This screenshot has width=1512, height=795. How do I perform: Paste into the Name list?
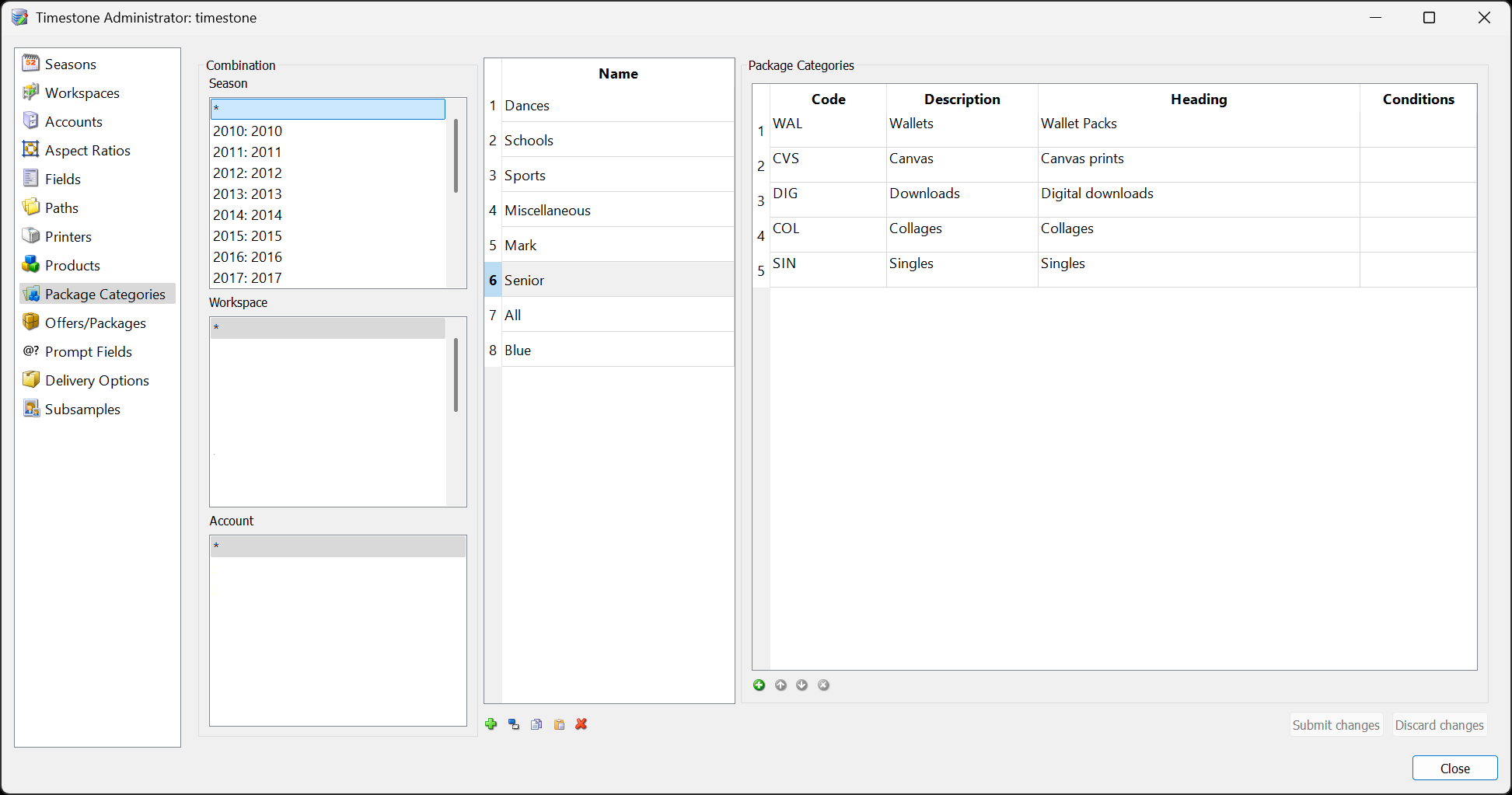(x=559, y=724)
